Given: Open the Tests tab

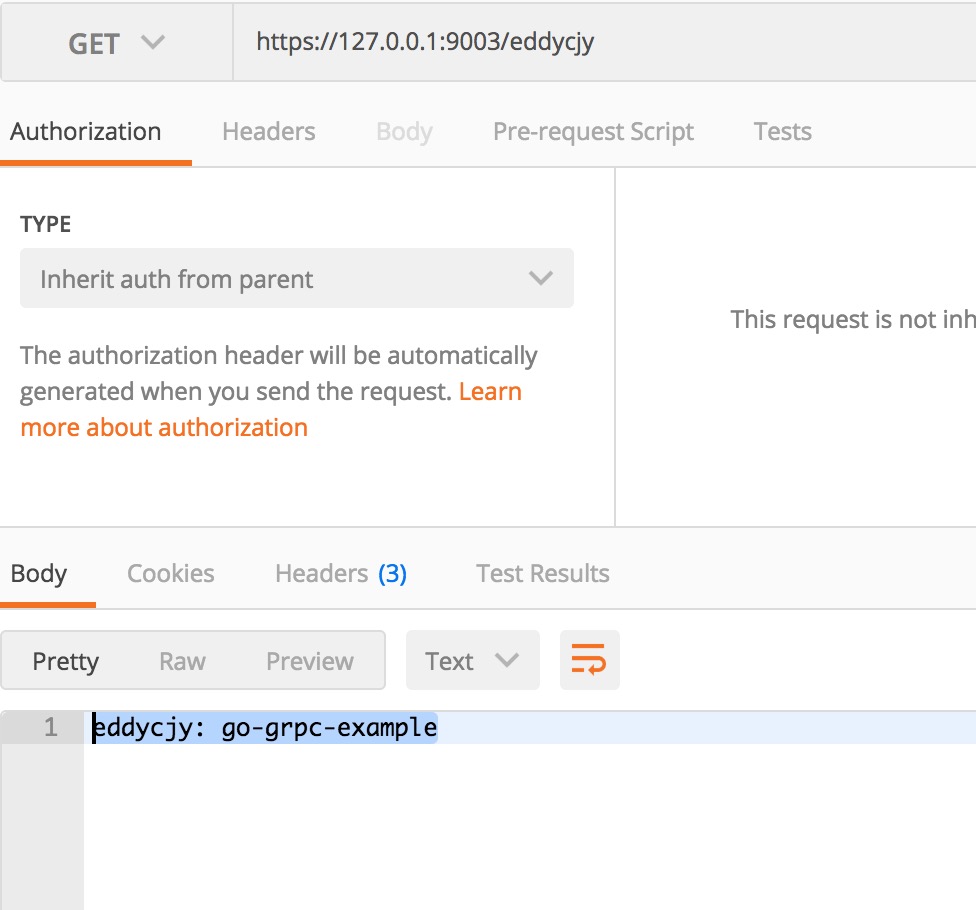Looking at the screenshot, I should pyautogui.click(x=782, y=132).
